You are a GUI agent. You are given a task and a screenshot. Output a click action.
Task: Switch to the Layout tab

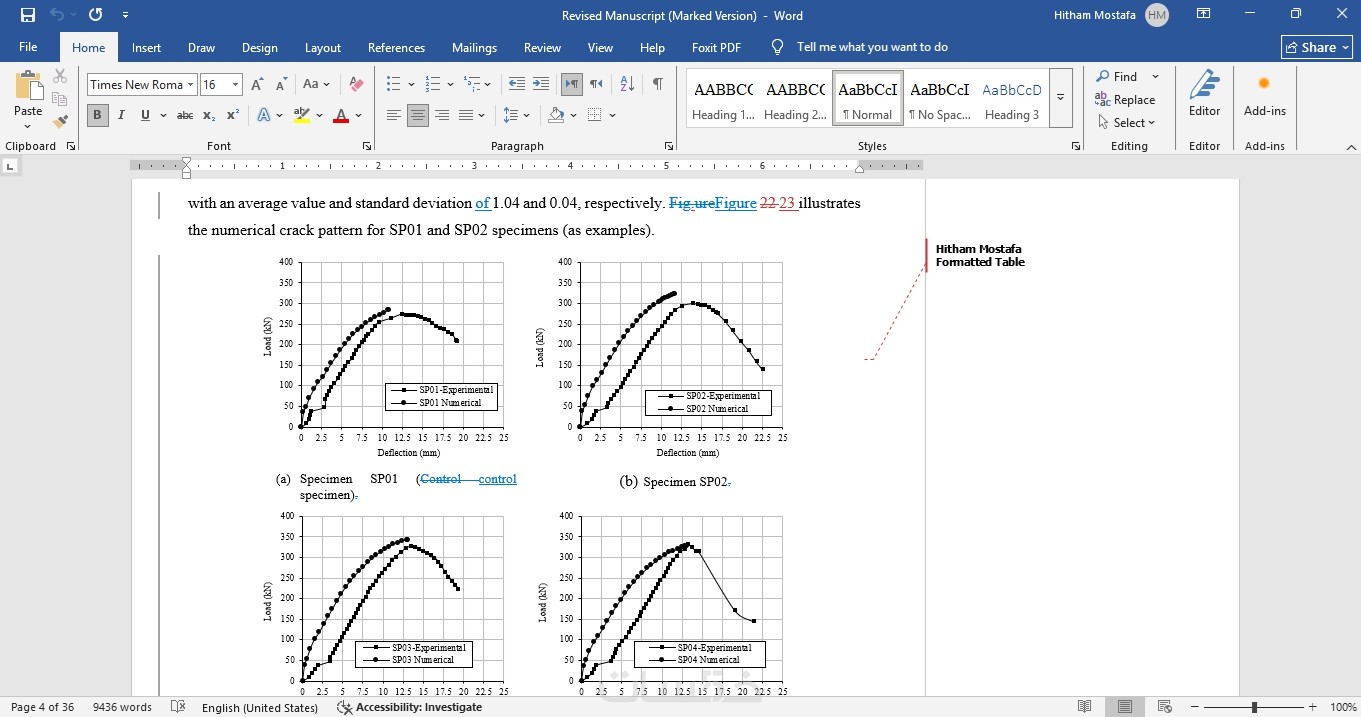tap(323, 47)
